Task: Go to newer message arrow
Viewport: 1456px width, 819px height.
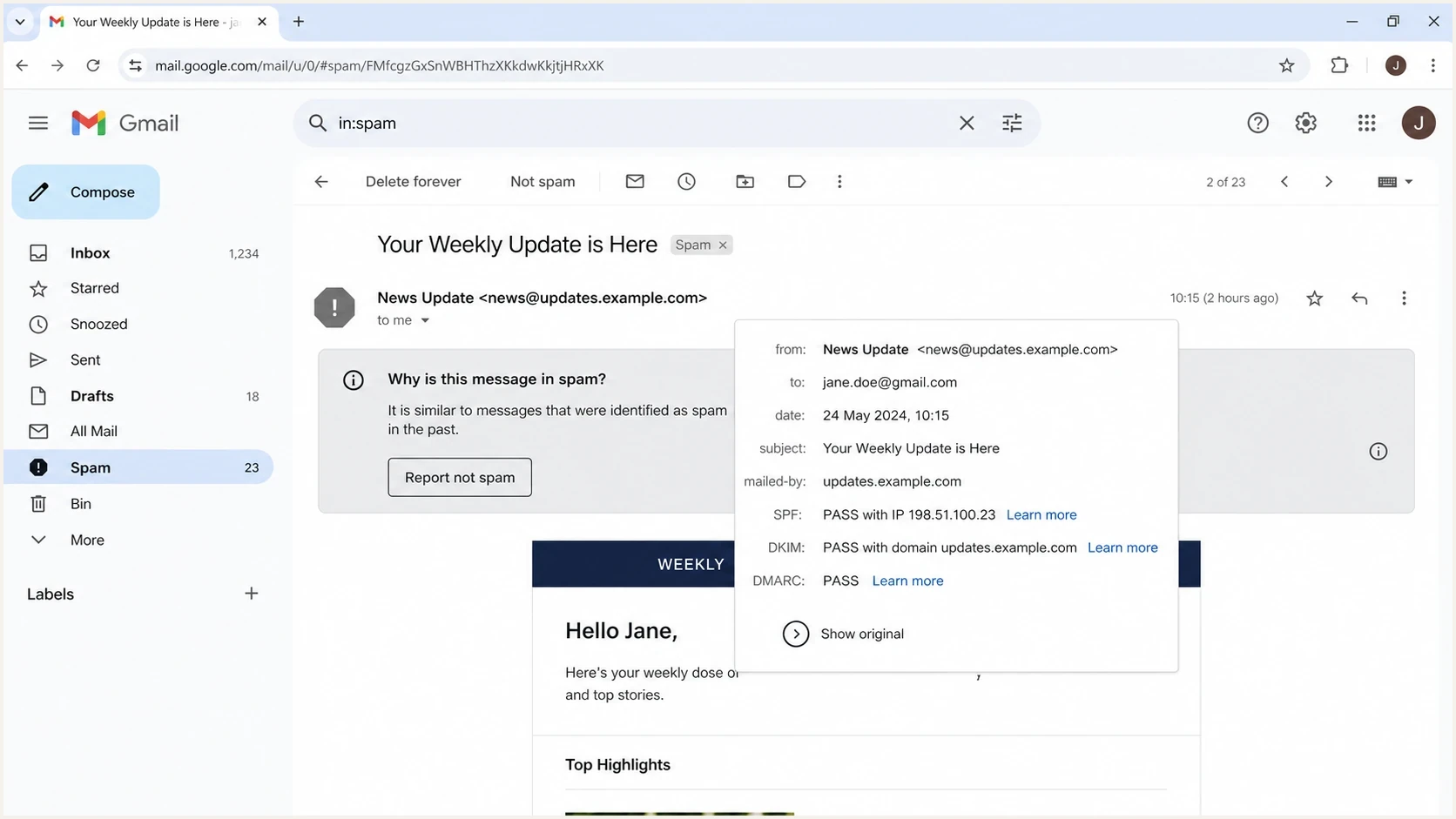Action: click(x=1284, y=181)
